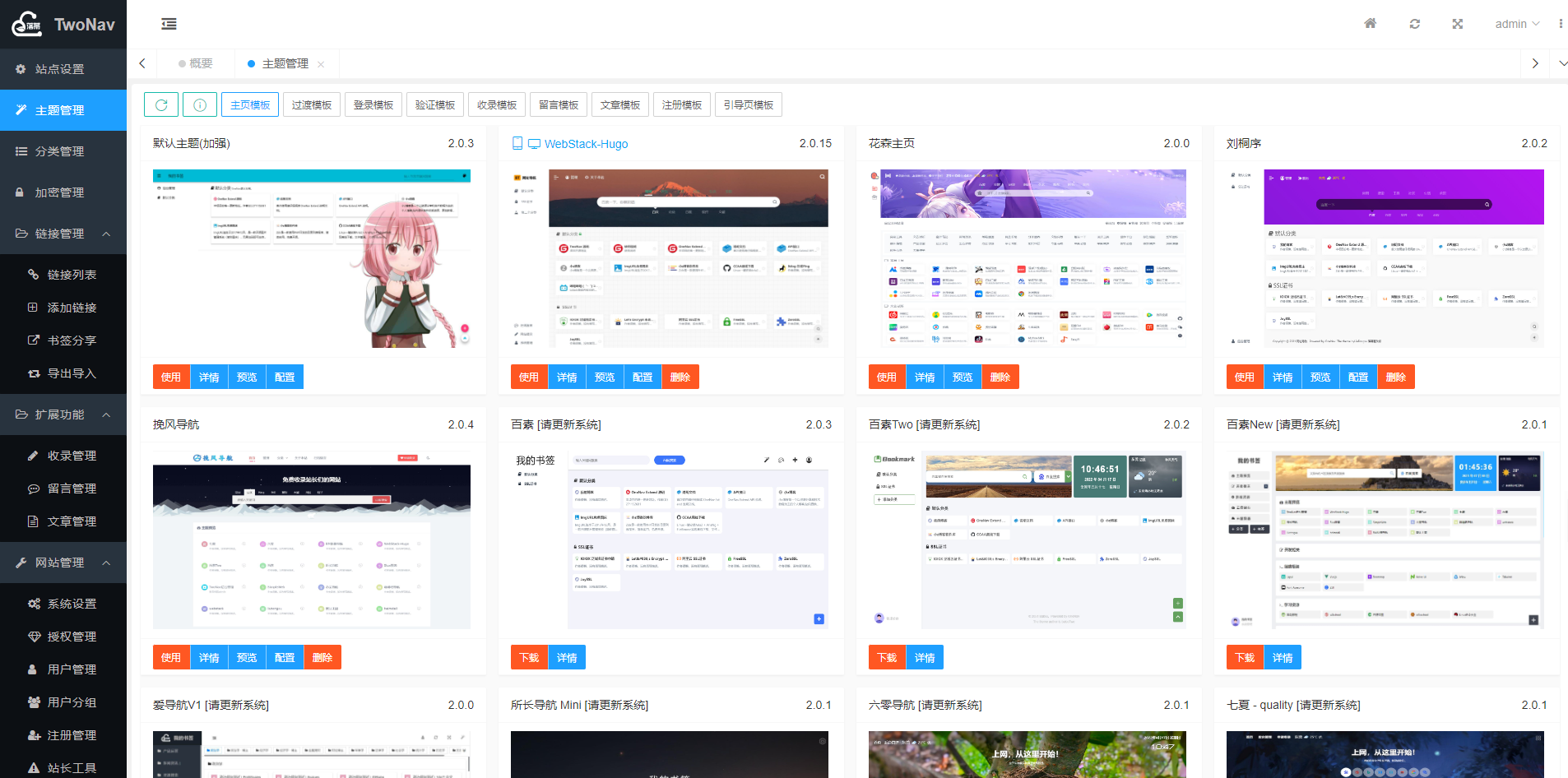1568x778 pixels.
Task: Select the 文章模板 template filter
Action: 620,104
